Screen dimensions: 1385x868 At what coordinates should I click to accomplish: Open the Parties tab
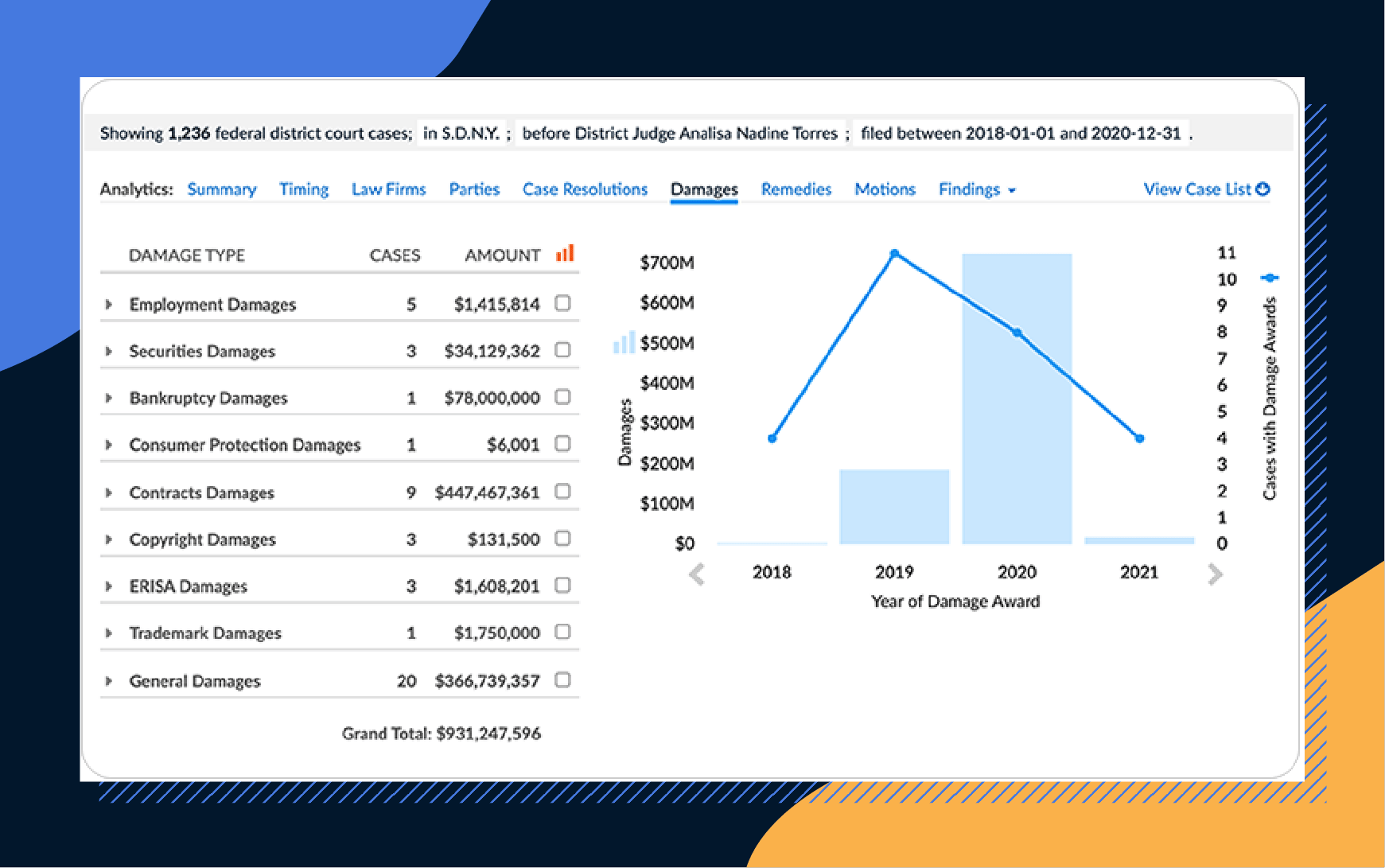(x=474, y=189)
